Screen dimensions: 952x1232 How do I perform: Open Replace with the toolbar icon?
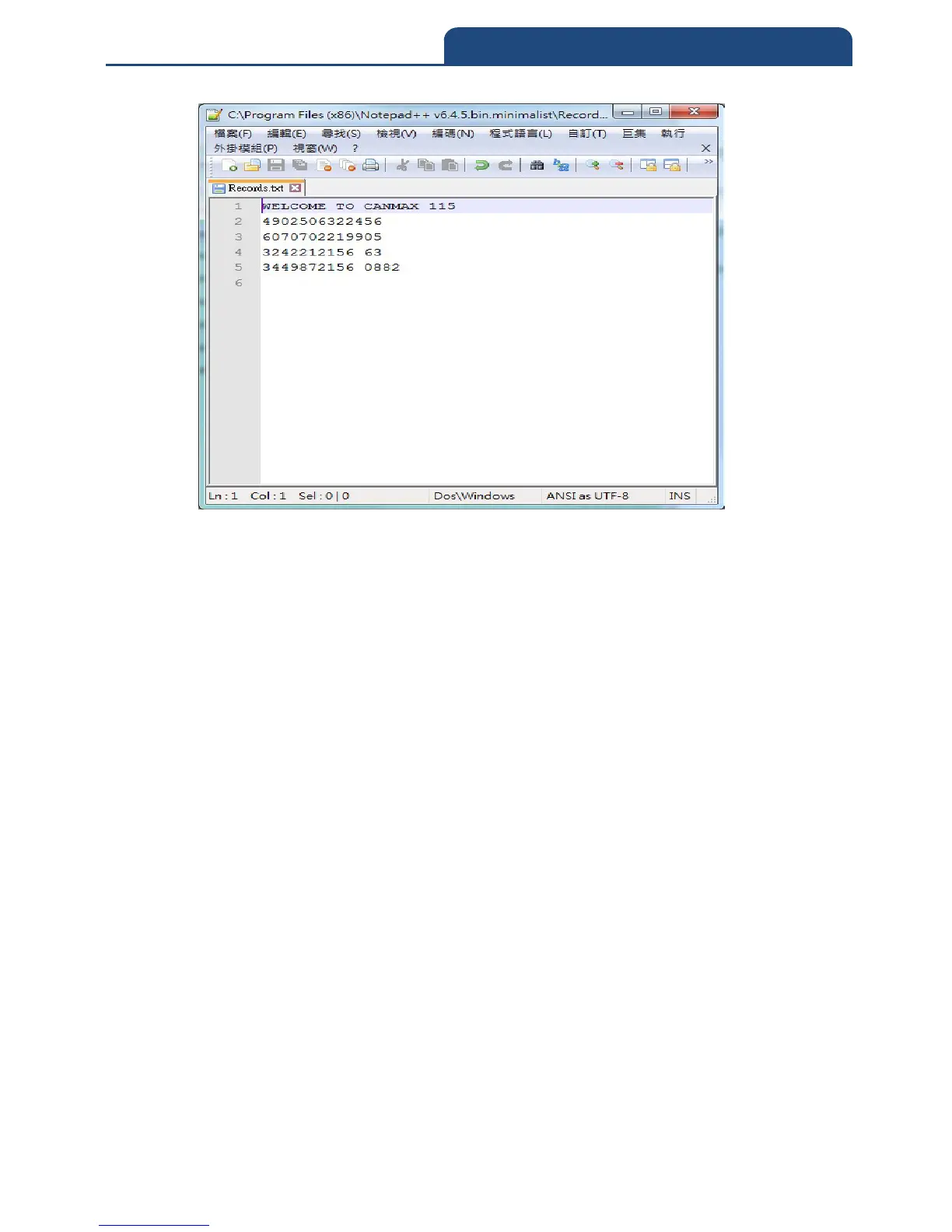click(x=561, y=165)
